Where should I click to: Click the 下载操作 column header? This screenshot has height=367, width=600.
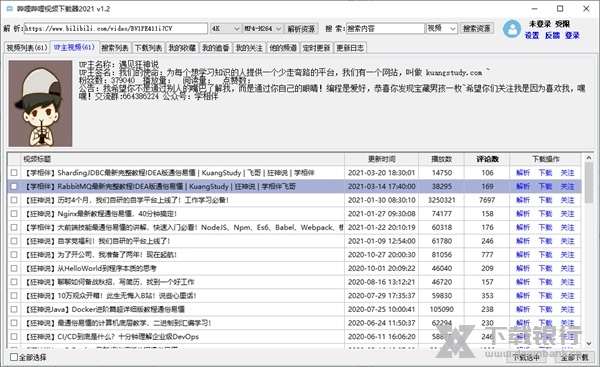click(x=546, y=159)
